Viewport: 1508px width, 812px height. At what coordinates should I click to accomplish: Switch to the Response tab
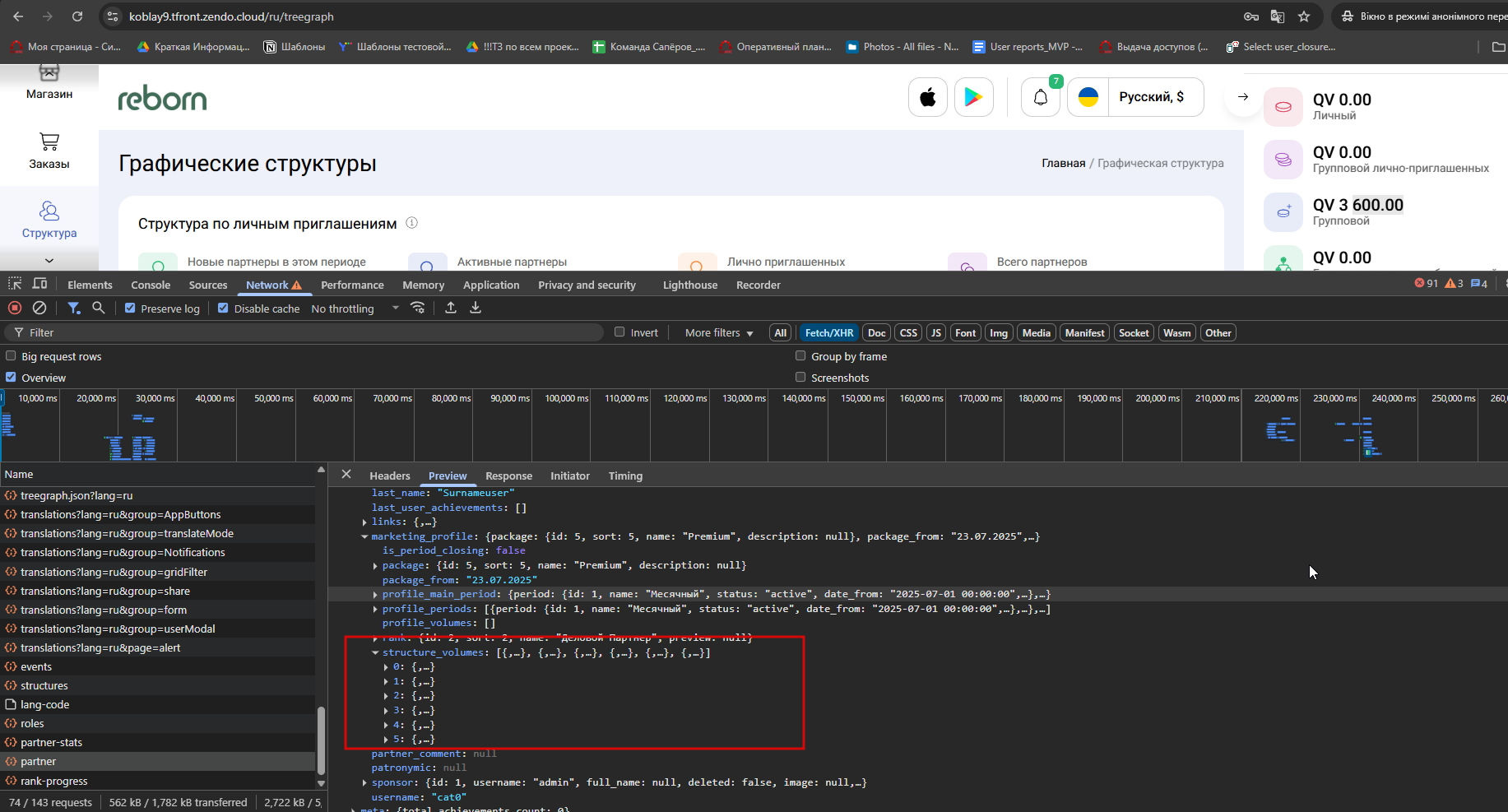(508, 476)
